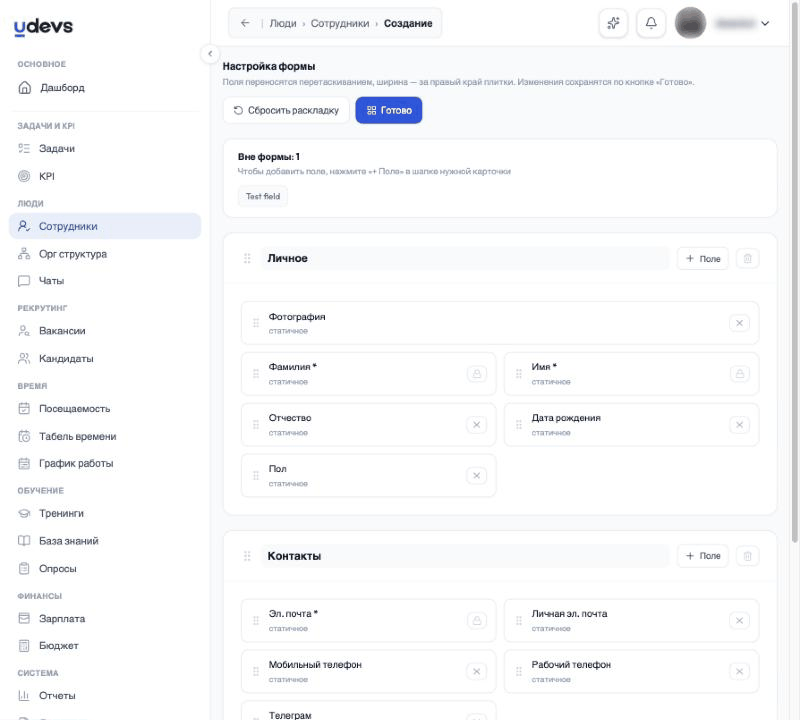Click the udevs logo
The width and height of the screenshot is (800, 720).
[43, 27]
